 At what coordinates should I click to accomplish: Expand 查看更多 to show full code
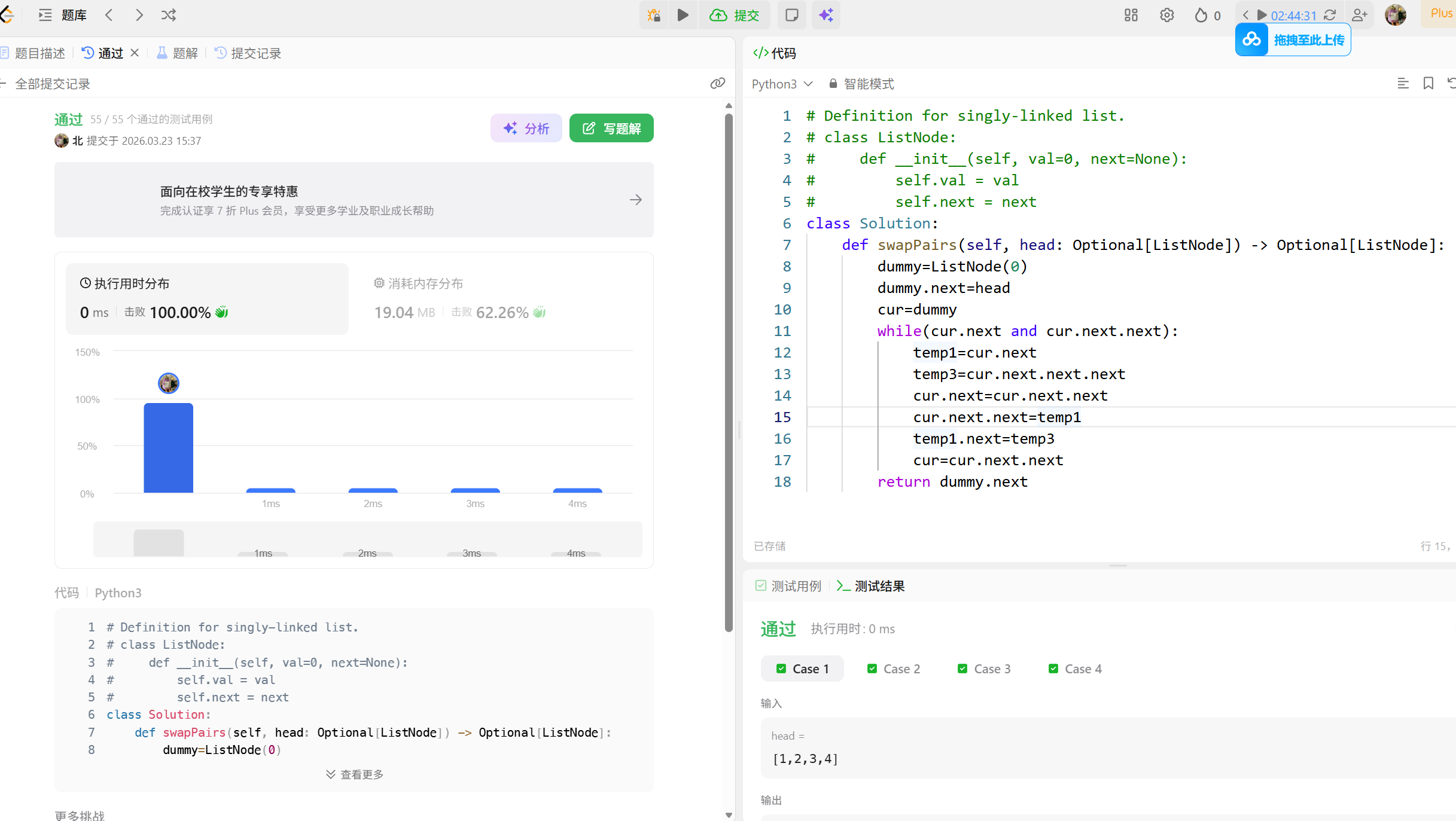tap(355, 774)
